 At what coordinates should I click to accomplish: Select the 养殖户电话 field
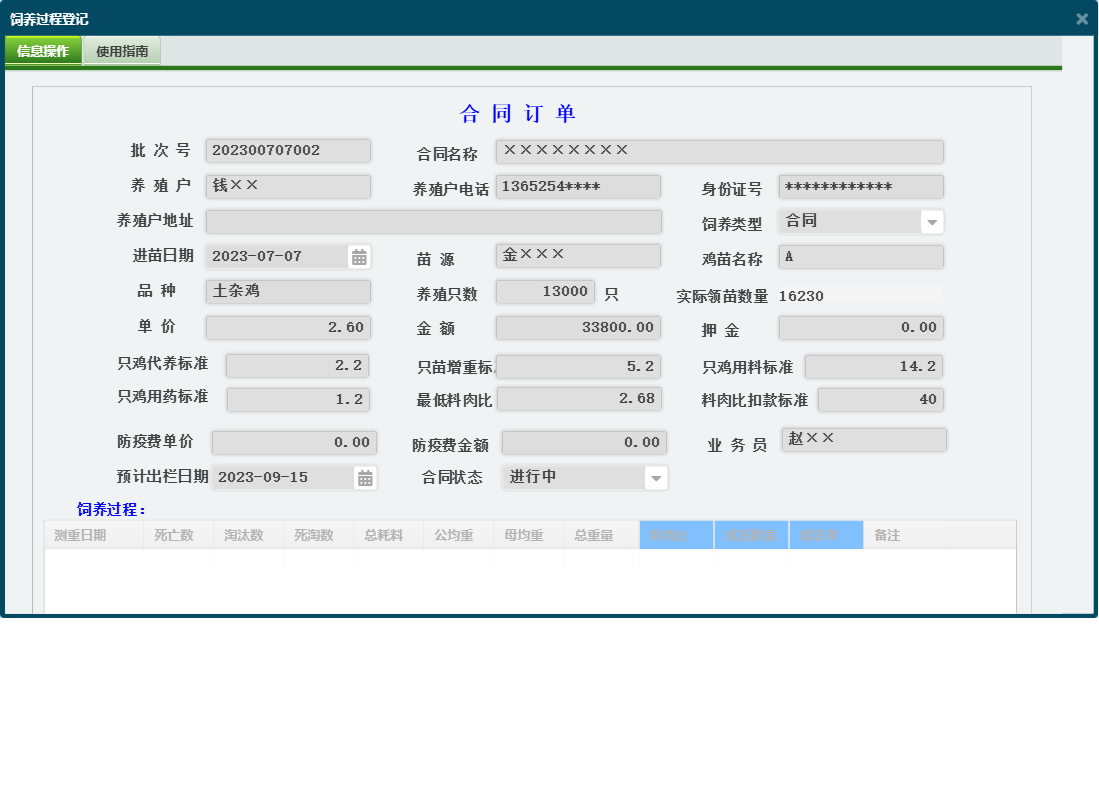[x=577, y=186]
